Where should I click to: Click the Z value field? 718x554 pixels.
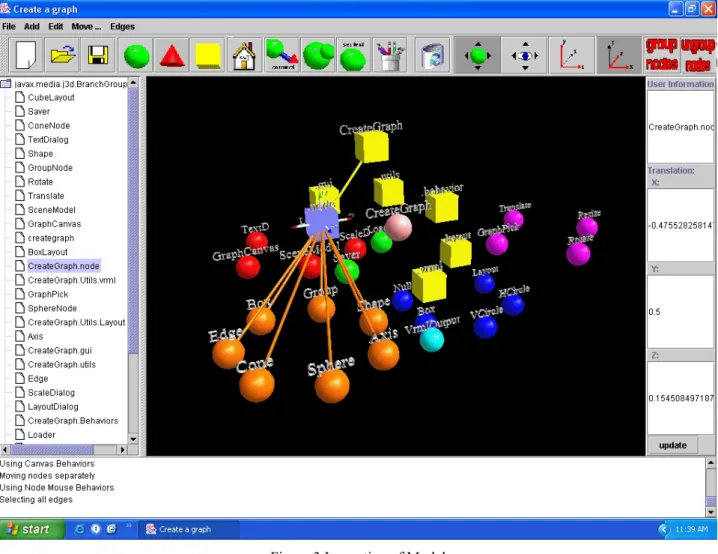point(680,398)
